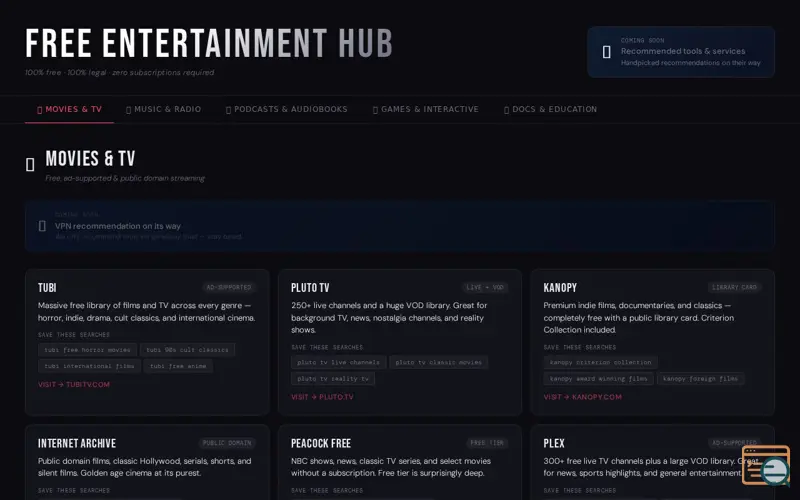Select the 'tubi free horror movies' search chip
This screenshot has height=500, width=800.
coord(87,350)
